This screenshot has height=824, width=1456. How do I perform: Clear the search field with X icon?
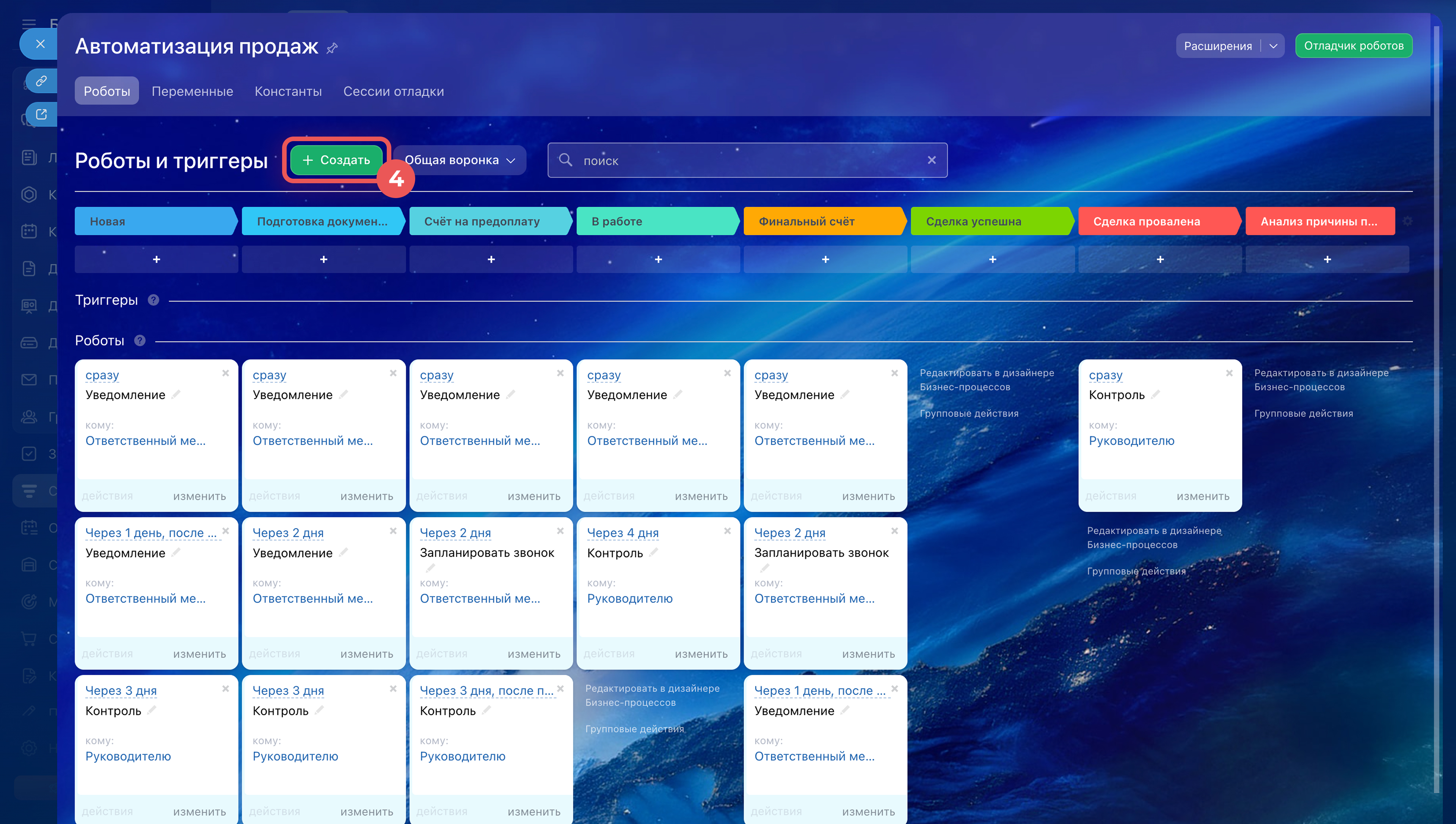931,160
